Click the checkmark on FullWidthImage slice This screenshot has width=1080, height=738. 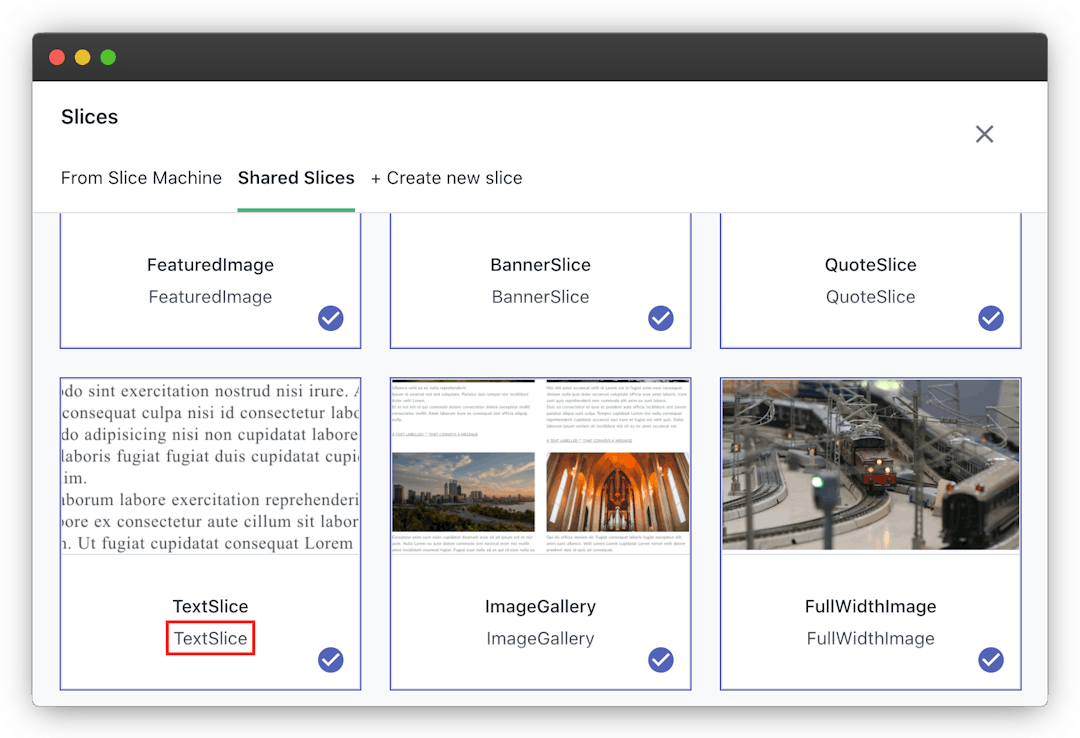(x=991, y=660)
